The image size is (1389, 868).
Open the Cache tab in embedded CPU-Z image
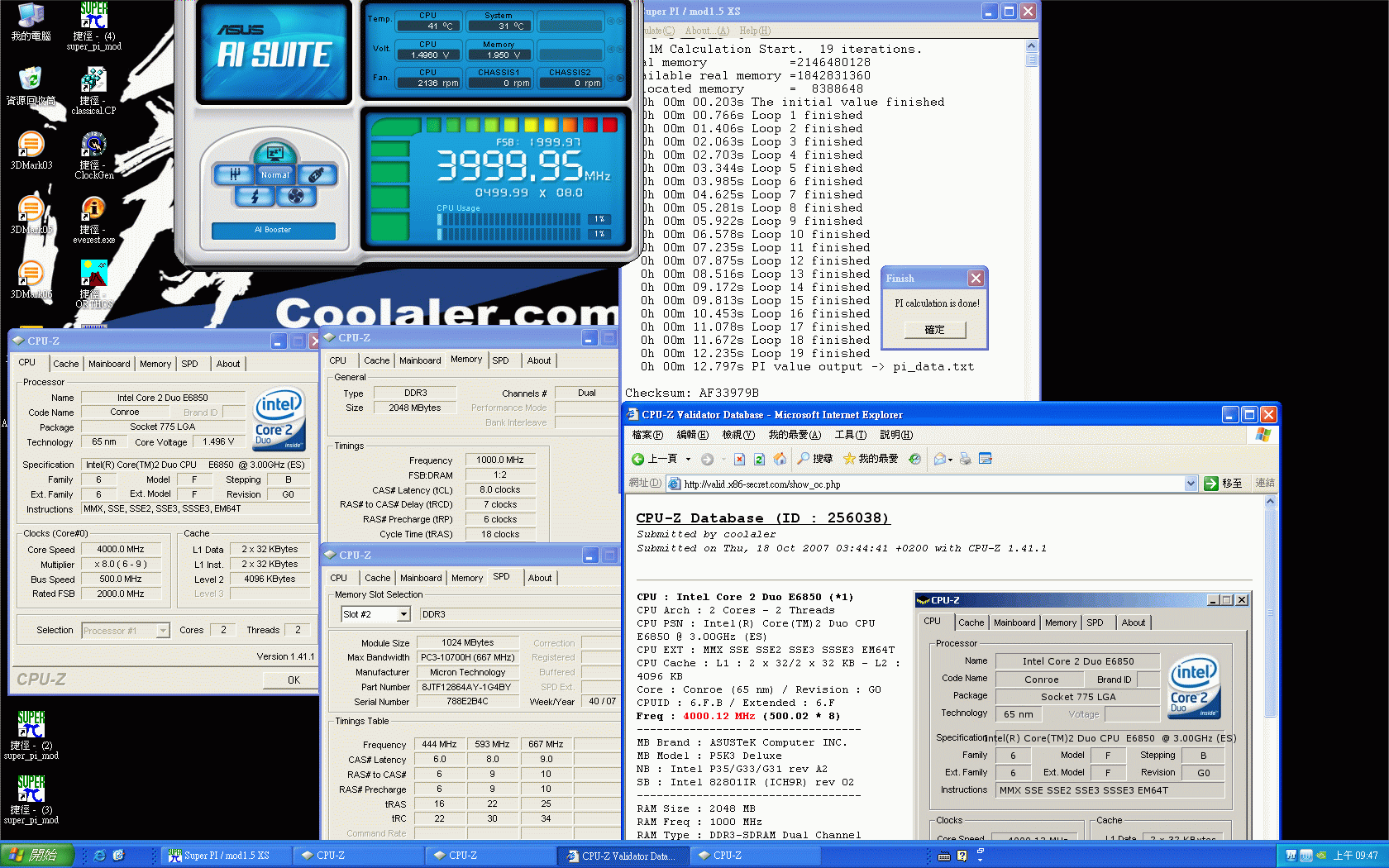[971, 622]
